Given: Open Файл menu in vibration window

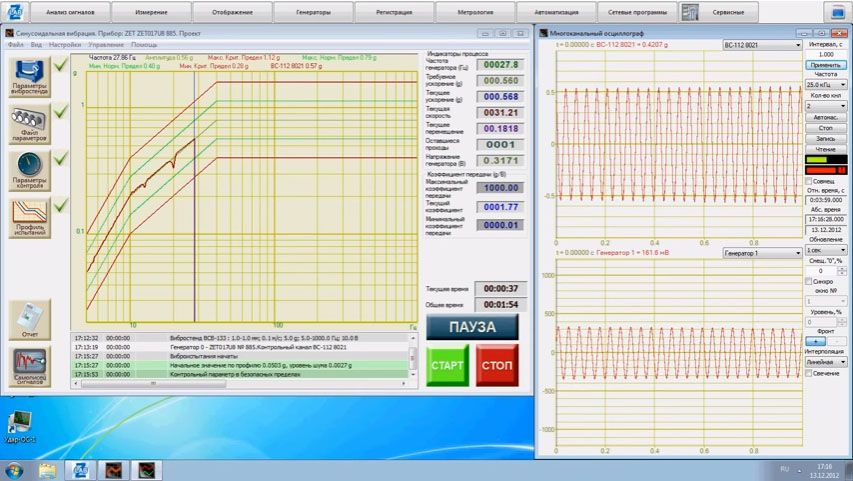Looking at the screenshot, I should pos(16,45).
